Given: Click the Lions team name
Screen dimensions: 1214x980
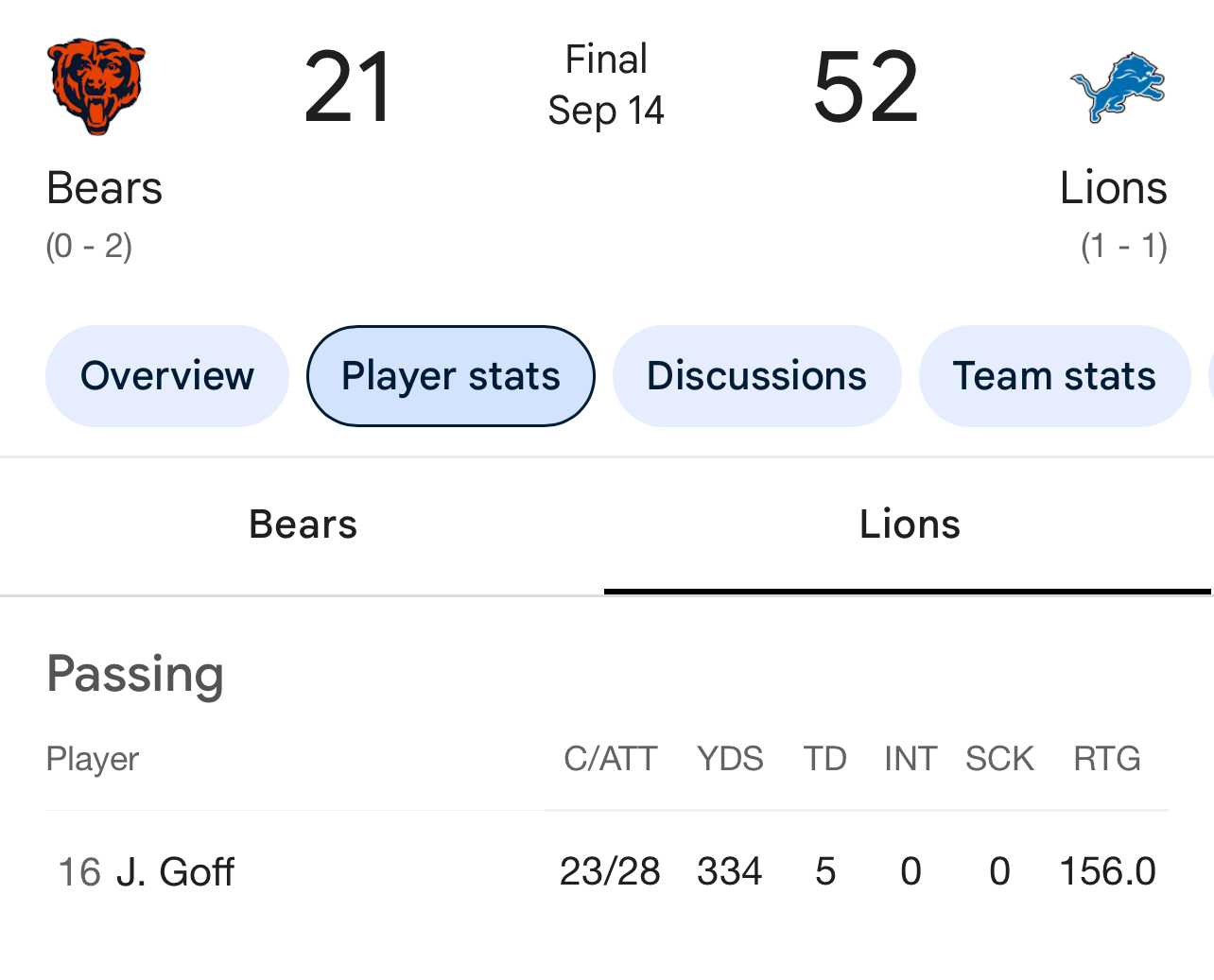Looking at the screenshot, I should coord(1113,188).
